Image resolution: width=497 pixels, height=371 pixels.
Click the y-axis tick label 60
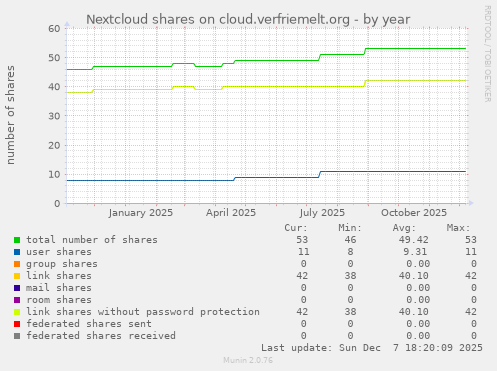coord(54,29)
